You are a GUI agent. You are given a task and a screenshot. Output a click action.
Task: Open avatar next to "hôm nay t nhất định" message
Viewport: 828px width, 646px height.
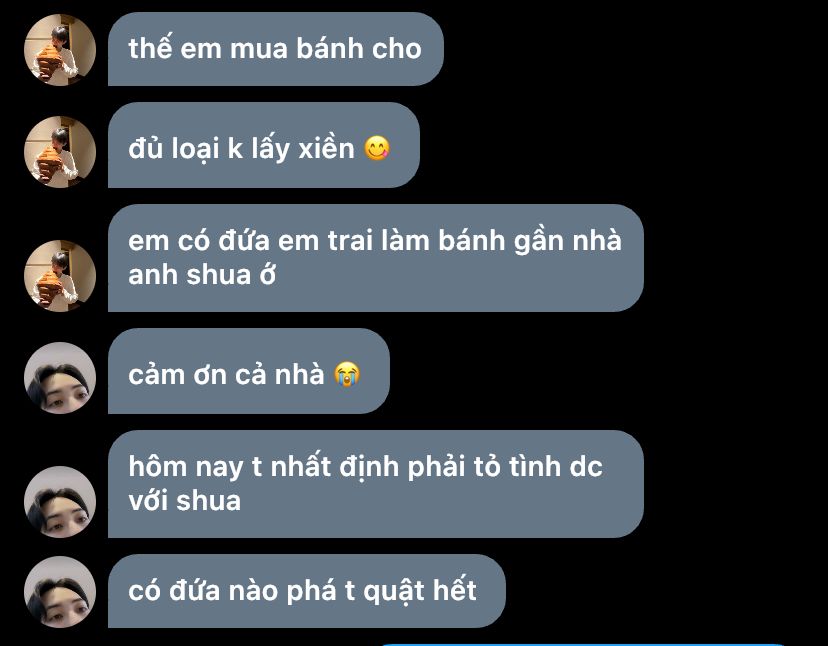[x=60, y=502]
